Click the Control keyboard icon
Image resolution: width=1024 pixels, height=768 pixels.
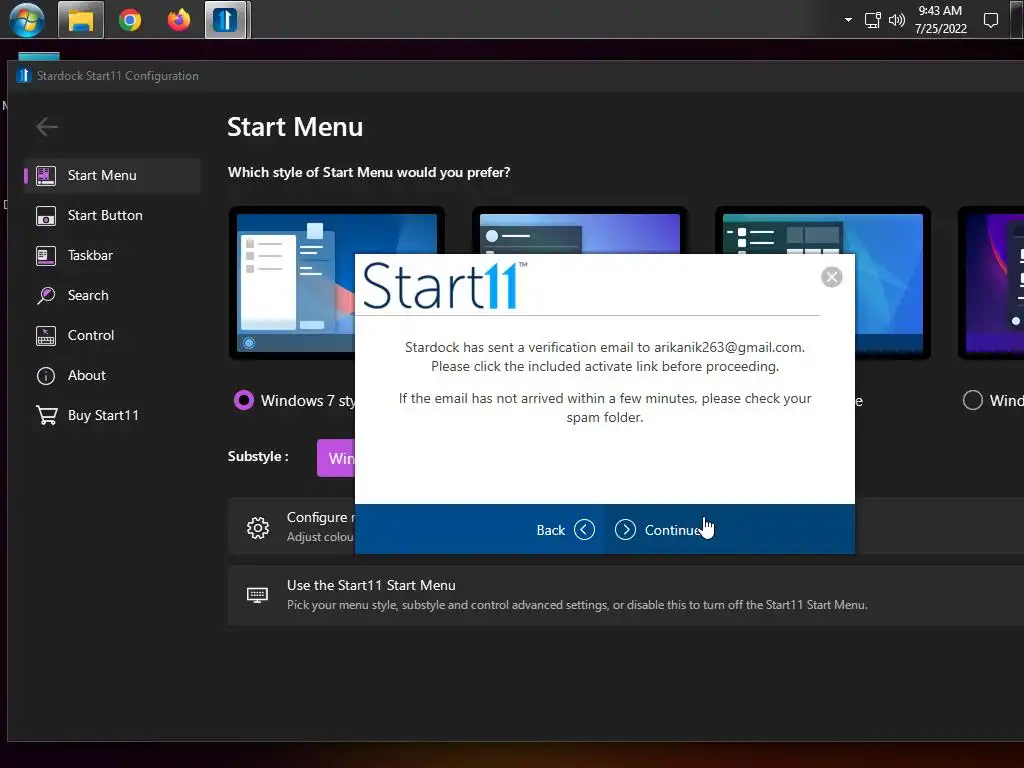[x=46, y=336]
